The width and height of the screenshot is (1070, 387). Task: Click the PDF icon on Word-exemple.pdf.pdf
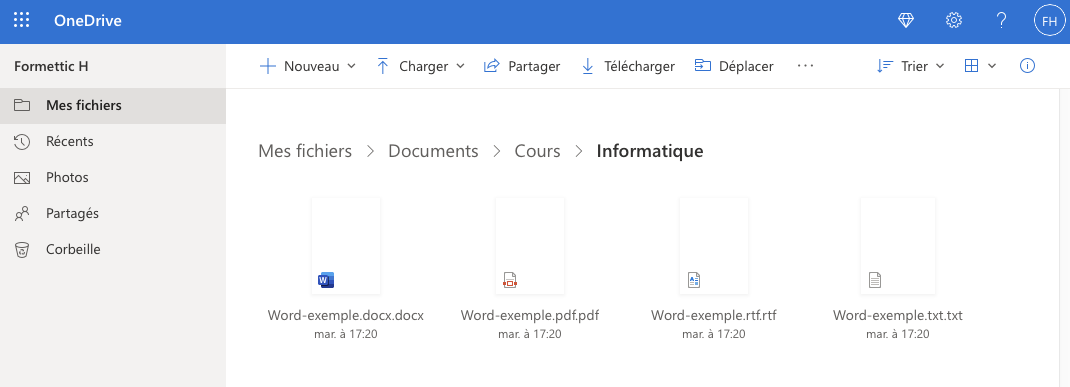click(510, 280)
